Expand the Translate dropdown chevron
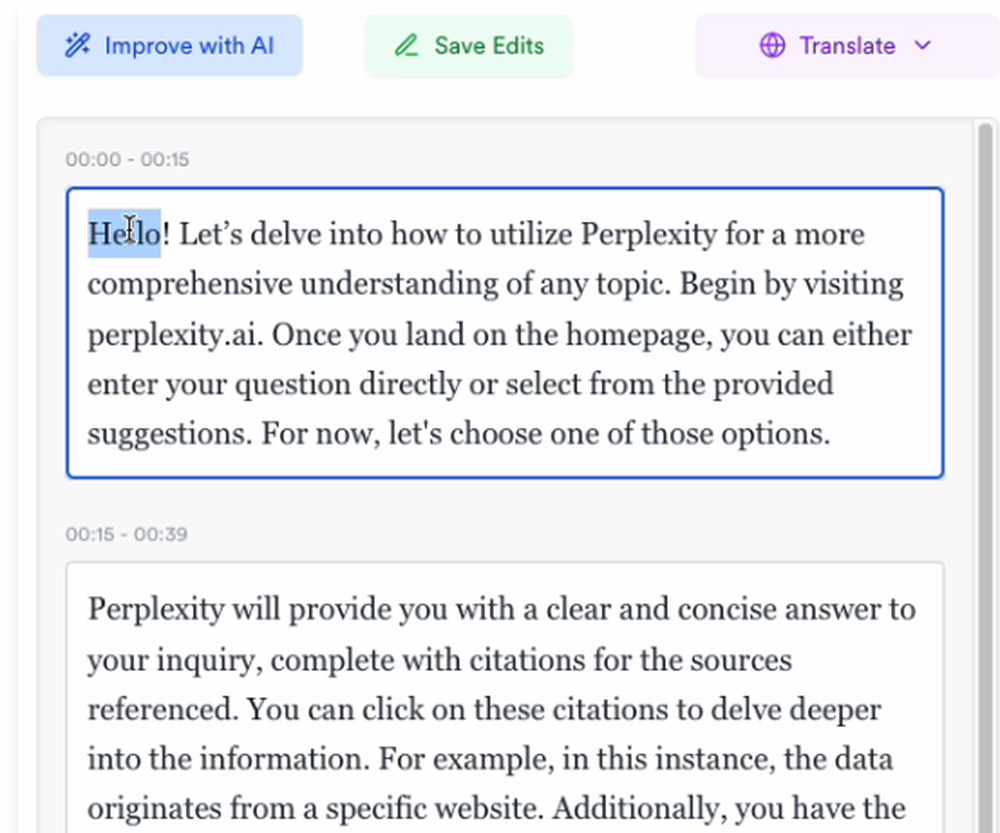Screen dimensions: 1000x833 pyautogui.click(x=922, y=46)
